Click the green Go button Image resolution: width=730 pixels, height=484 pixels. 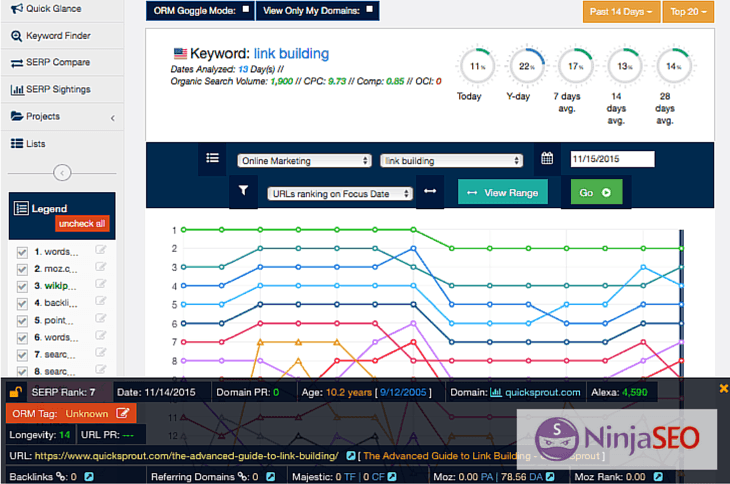[x=596, y=192]
